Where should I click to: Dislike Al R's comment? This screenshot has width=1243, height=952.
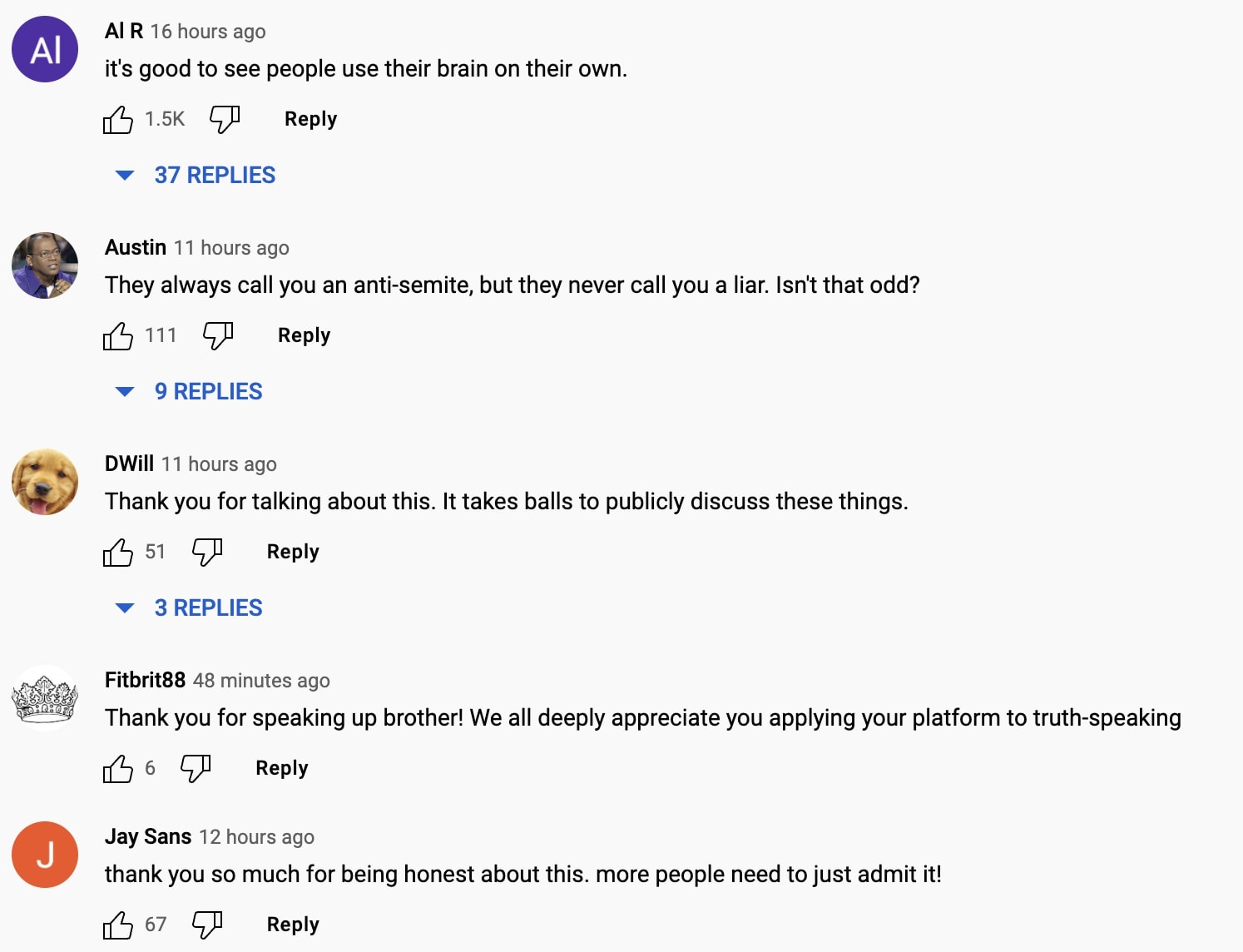tap(224, 120)
